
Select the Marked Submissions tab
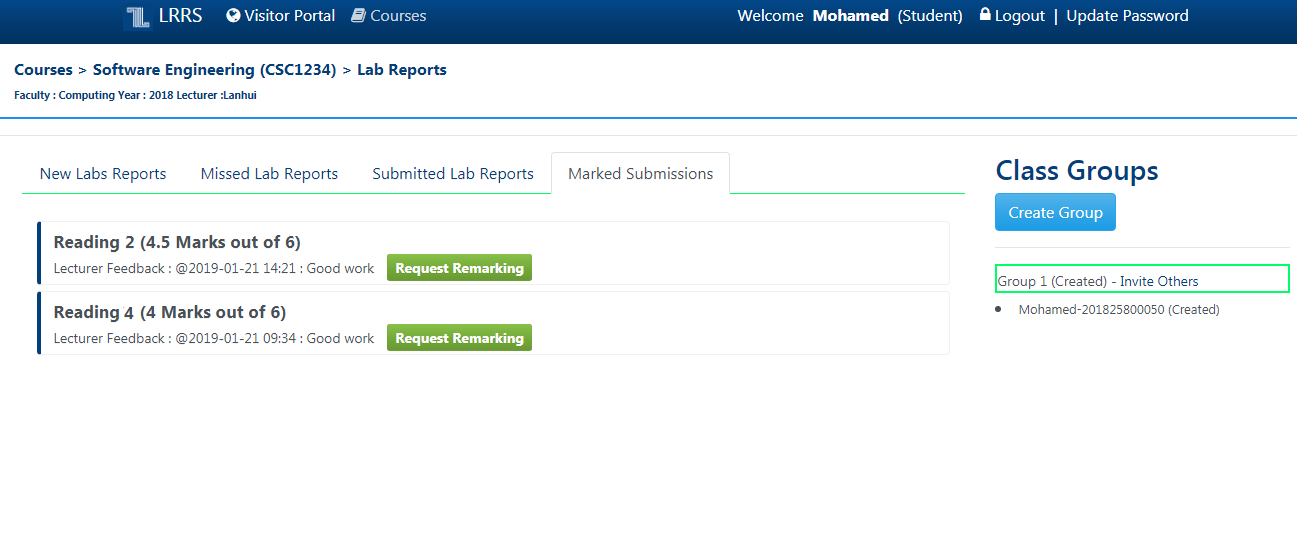pos(640,174)
